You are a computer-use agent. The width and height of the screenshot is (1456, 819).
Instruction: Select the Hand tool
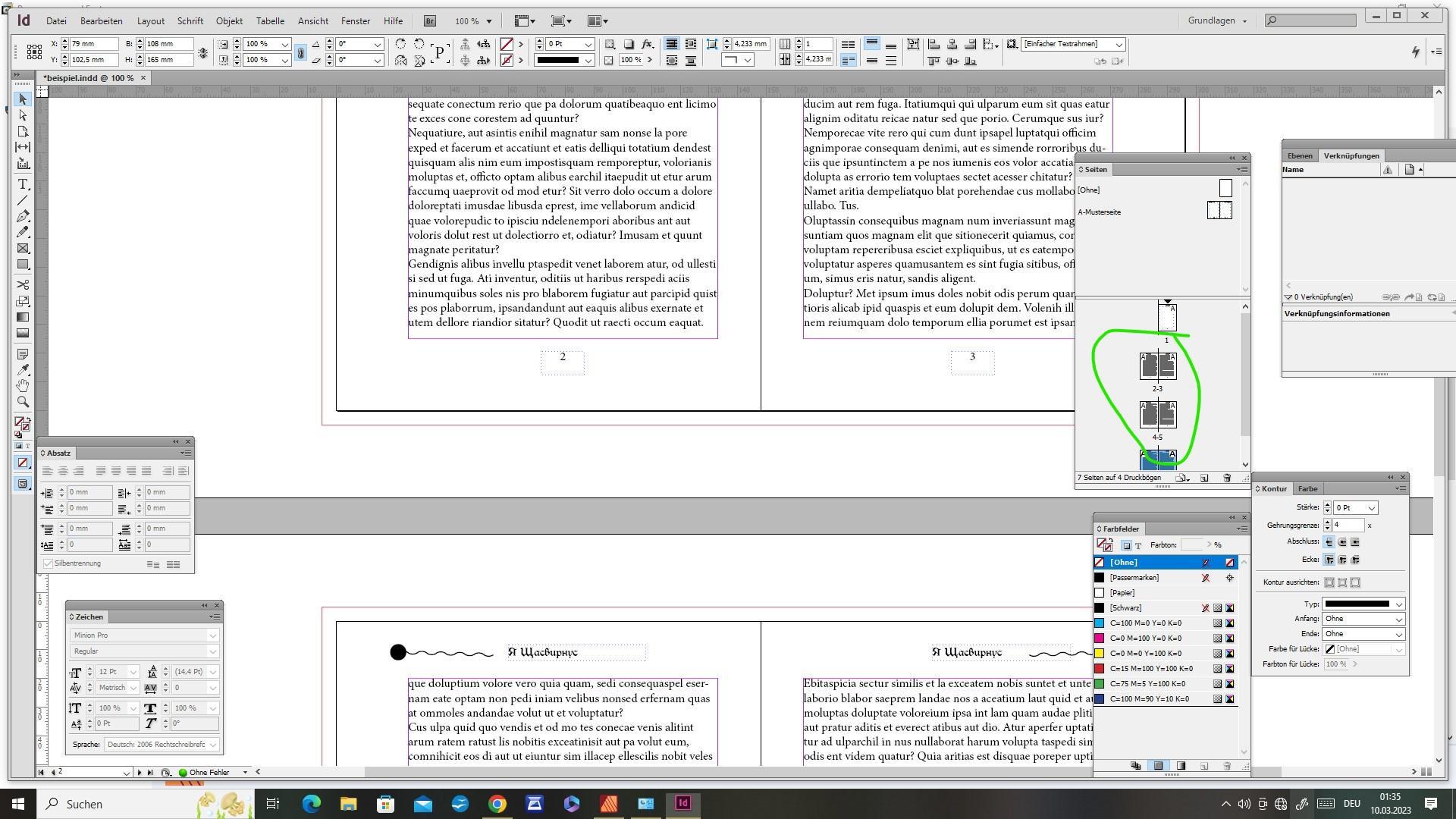click(23, 385)
